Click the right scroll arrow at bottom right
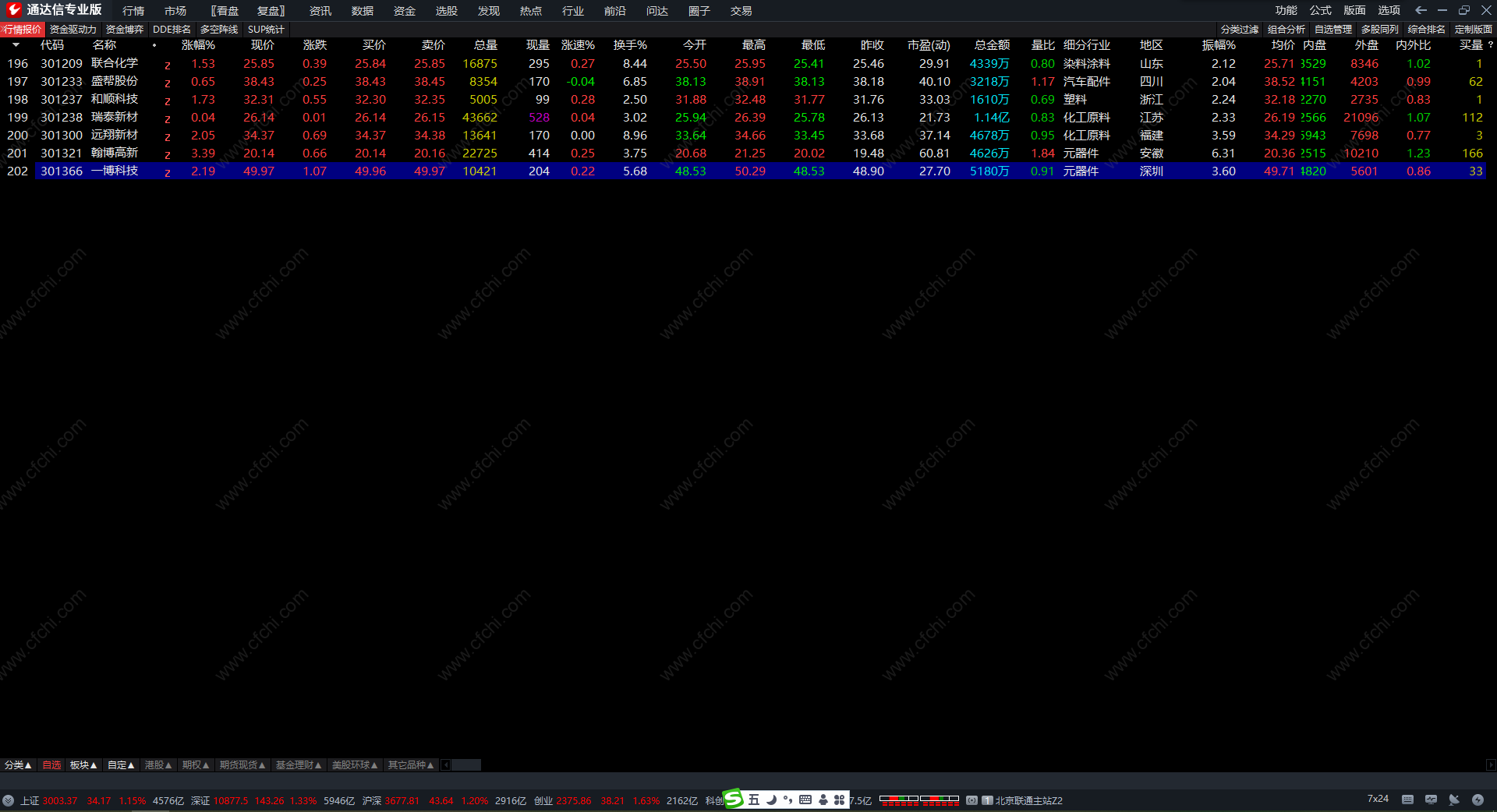The height and width of the screenshot is (812, 1497). pyautogui.click(x=1491, y=765)
